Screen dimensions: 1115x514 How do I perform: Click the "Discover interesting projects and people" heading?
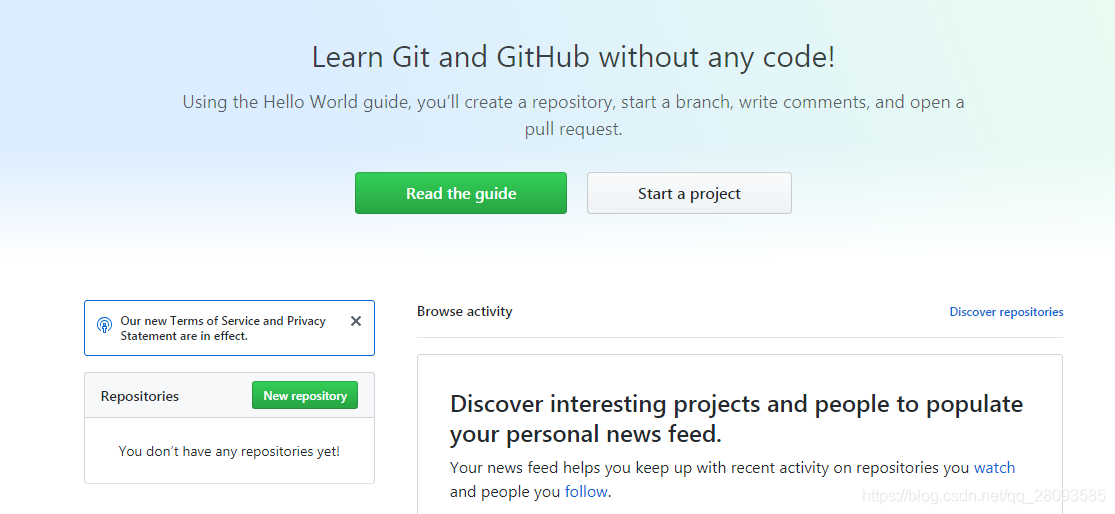coord(736,419)
